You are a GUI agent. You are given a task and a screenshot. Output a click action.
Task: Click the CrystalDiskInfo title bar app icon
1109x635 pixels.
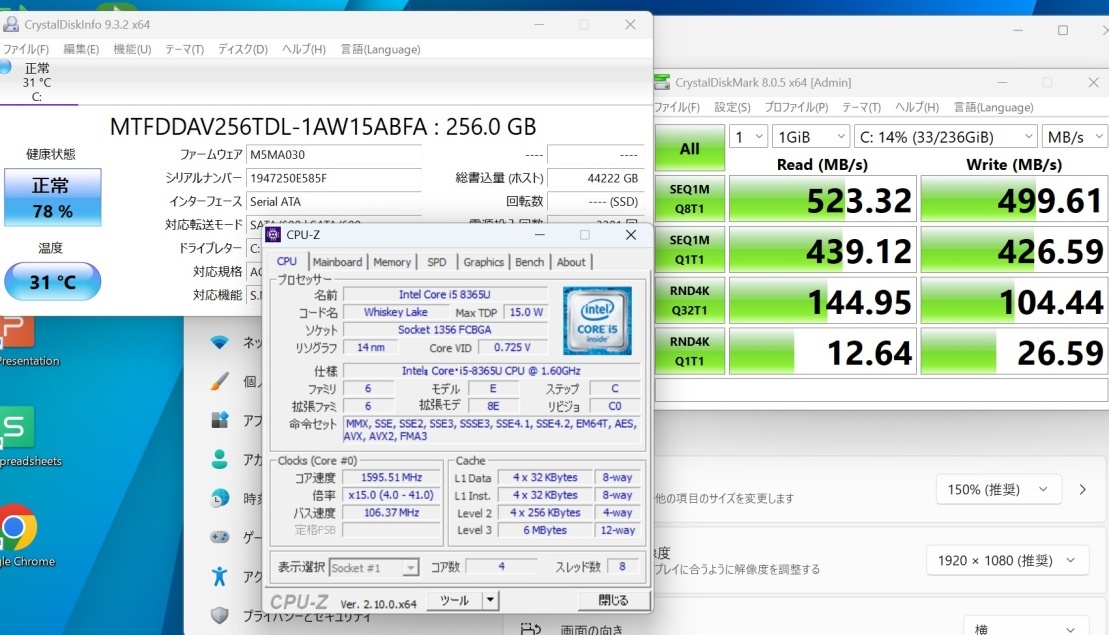[x=11, y=24]
